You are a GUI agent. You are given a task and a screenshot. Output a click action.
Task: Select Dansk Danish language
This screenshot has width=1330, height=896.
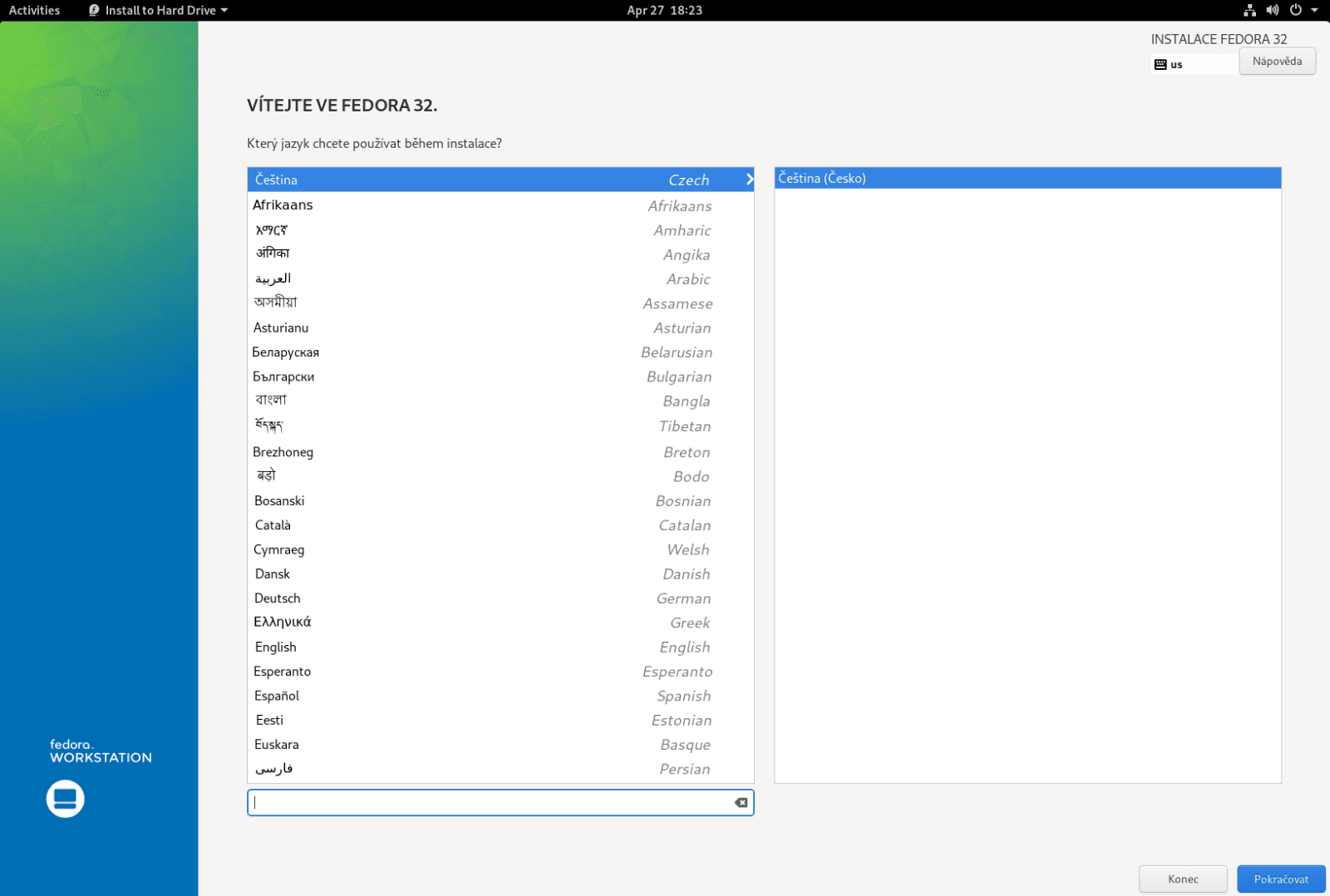[500, 574]
